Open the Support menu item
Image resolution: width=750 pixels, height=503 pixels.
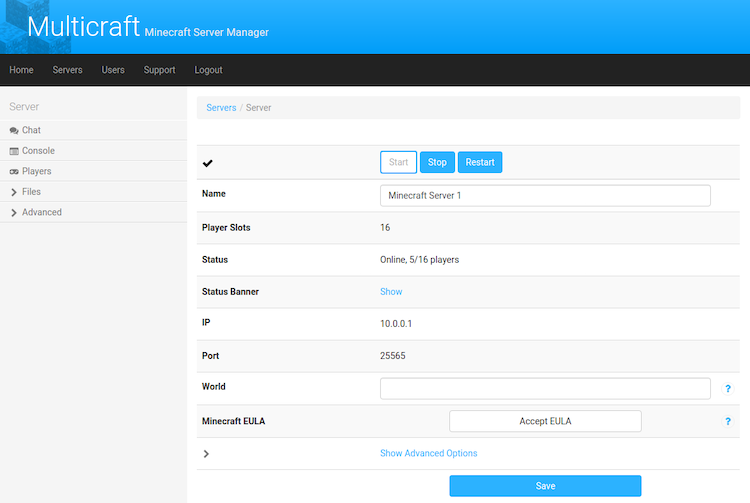click(159, 70)
